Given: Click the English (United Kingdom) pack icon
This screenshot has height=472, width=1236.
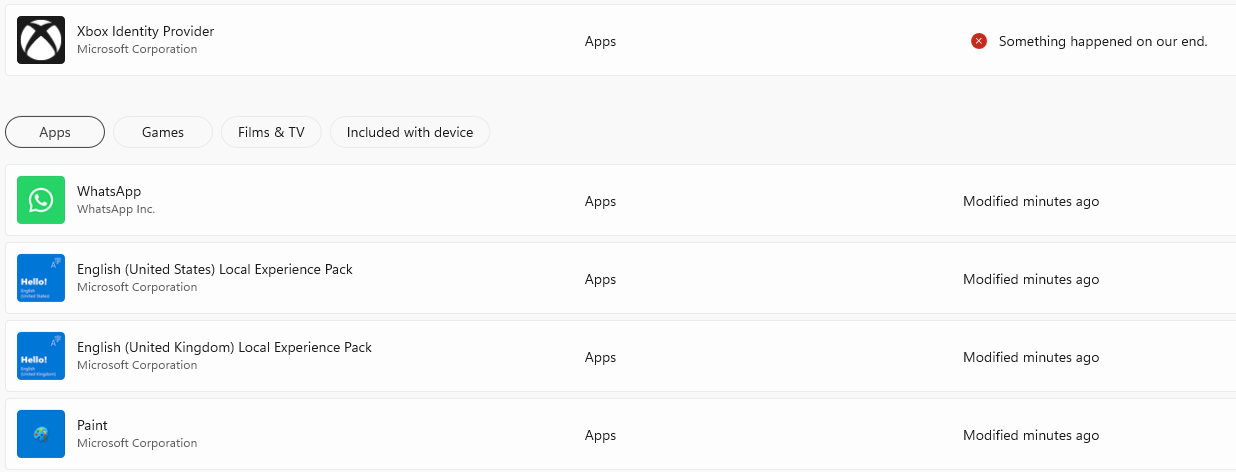Looking at the screenshot, I should pyautogui.click(x=41, y=356).
